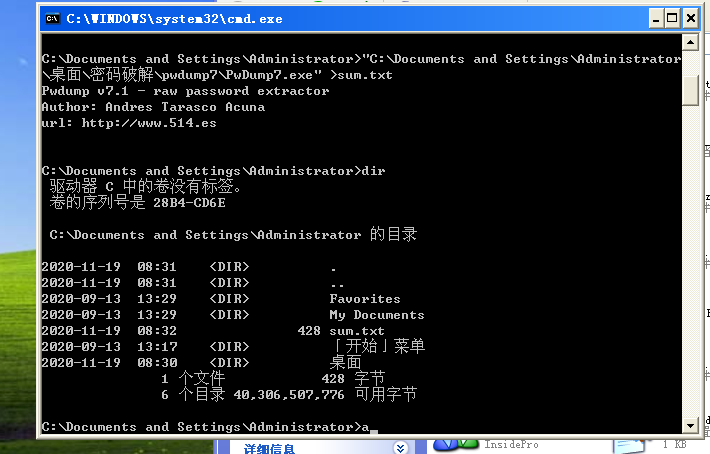
Task: Click 'Author: Andres Tarasco Acuna' line
Action: 153,107
